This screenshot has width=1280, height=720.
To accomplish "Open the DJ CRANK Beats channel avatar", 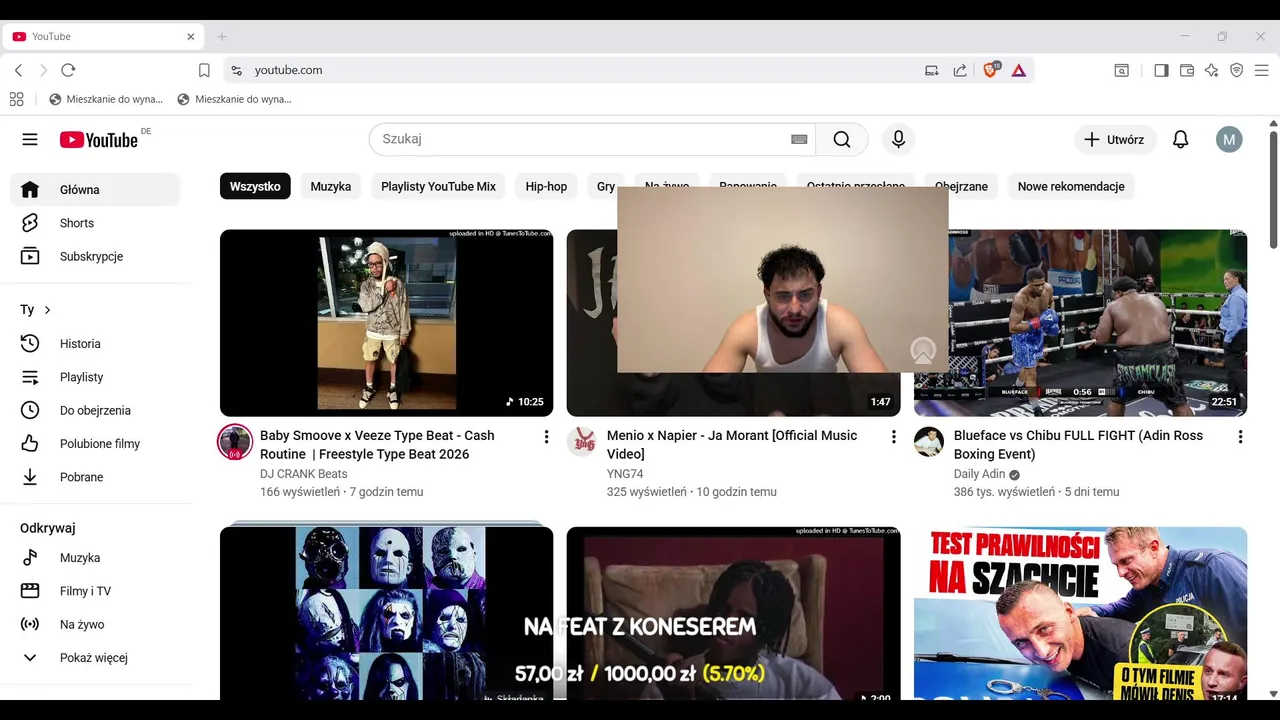I will point(235,442).
